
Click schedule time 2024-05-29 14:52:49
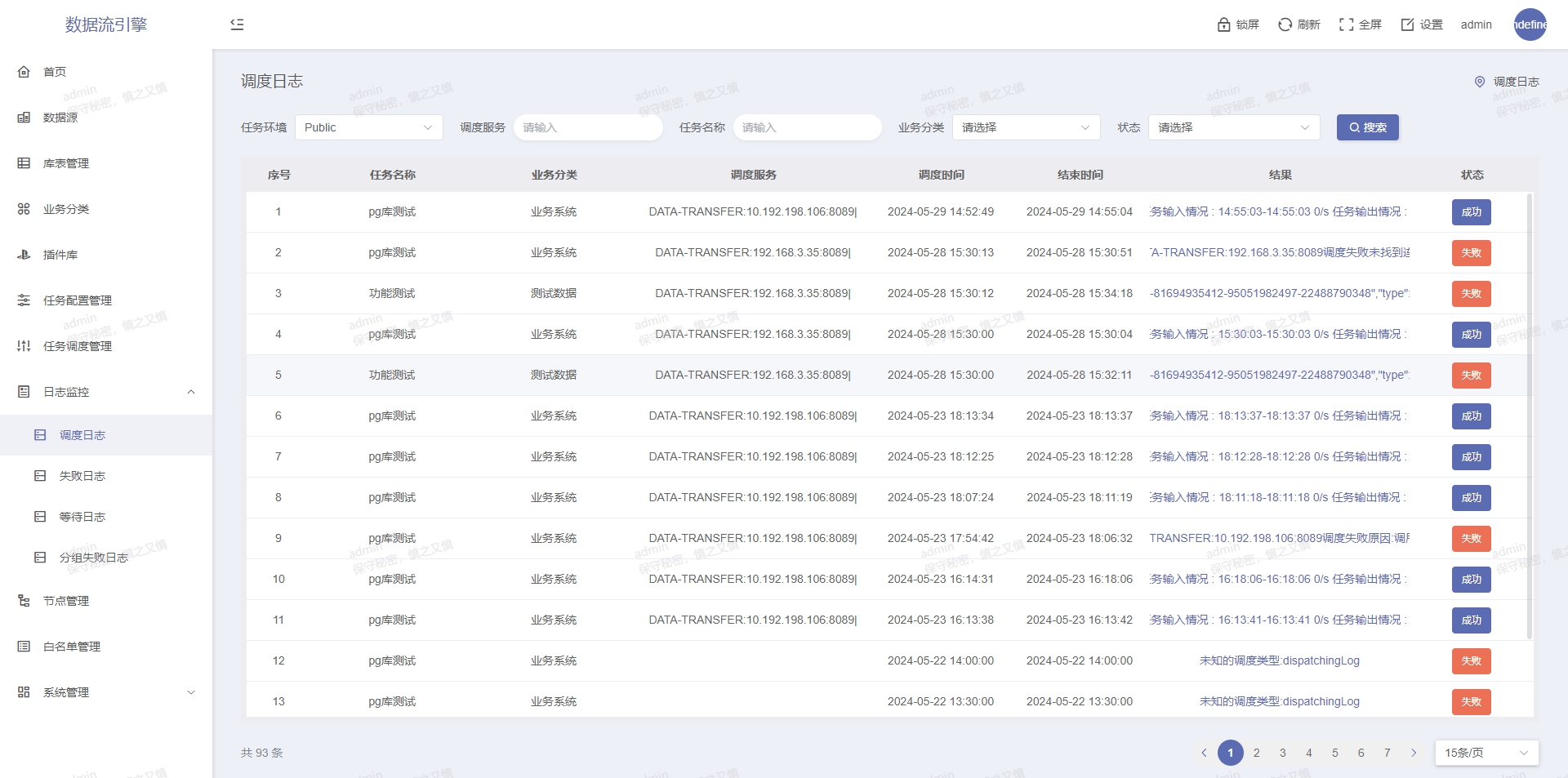941,211
